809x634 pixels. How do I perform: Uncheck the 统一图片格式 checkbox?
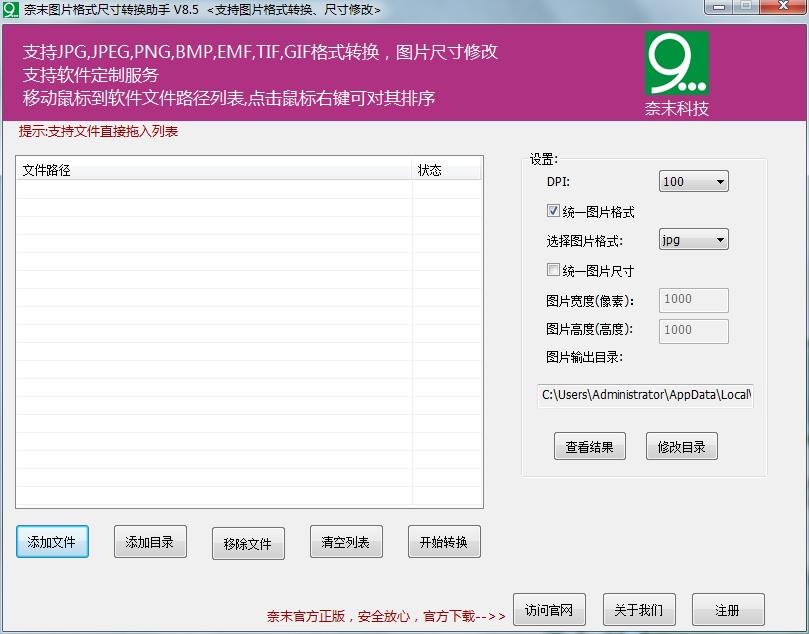pyautogui.click(x=553, y=210)
